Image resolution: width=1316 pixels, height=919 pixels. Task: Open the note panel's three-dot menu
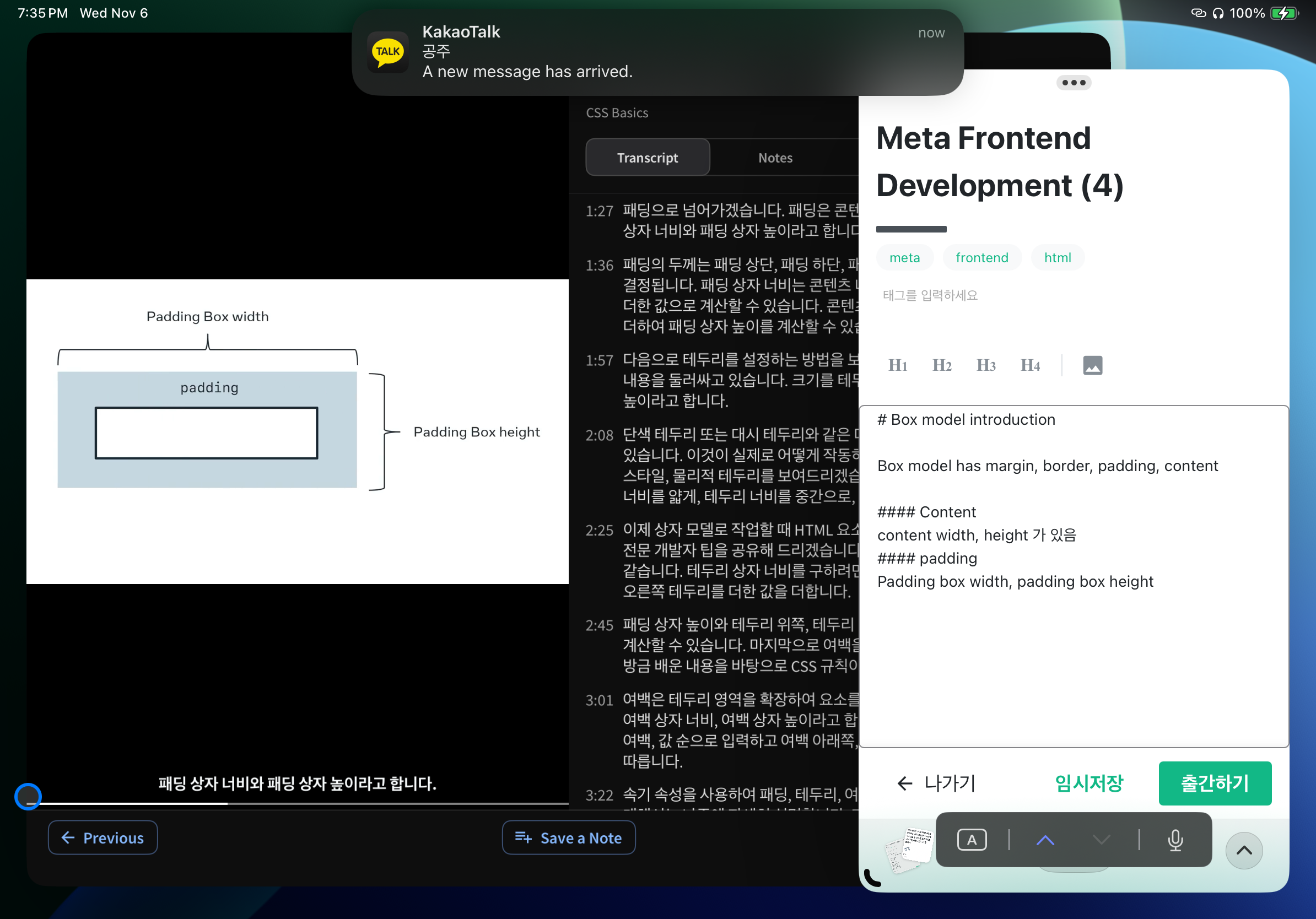click(1074, 83)
